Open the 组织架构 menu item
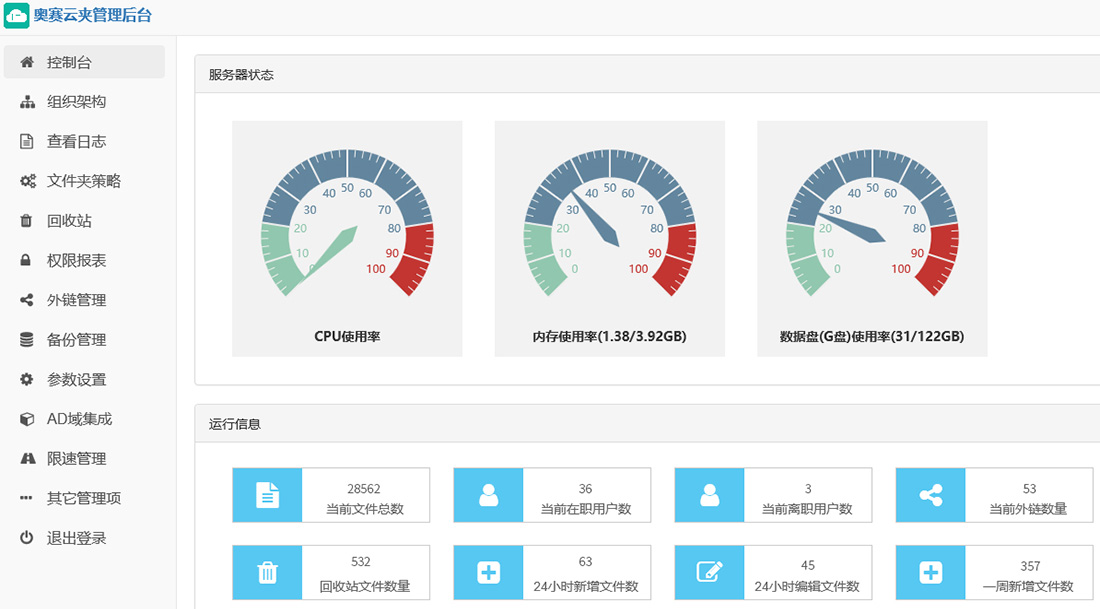The width and height of the screenshot is (1100, 609). pos(76,102)
